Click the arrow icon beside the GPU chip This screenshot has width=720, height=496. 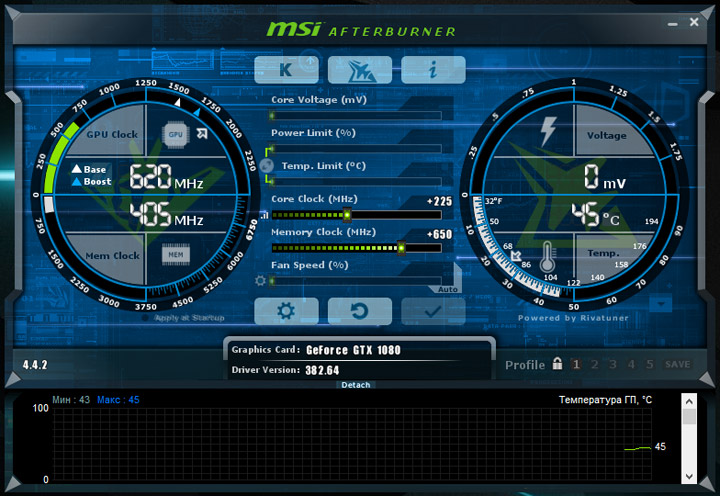pos(202,134)
